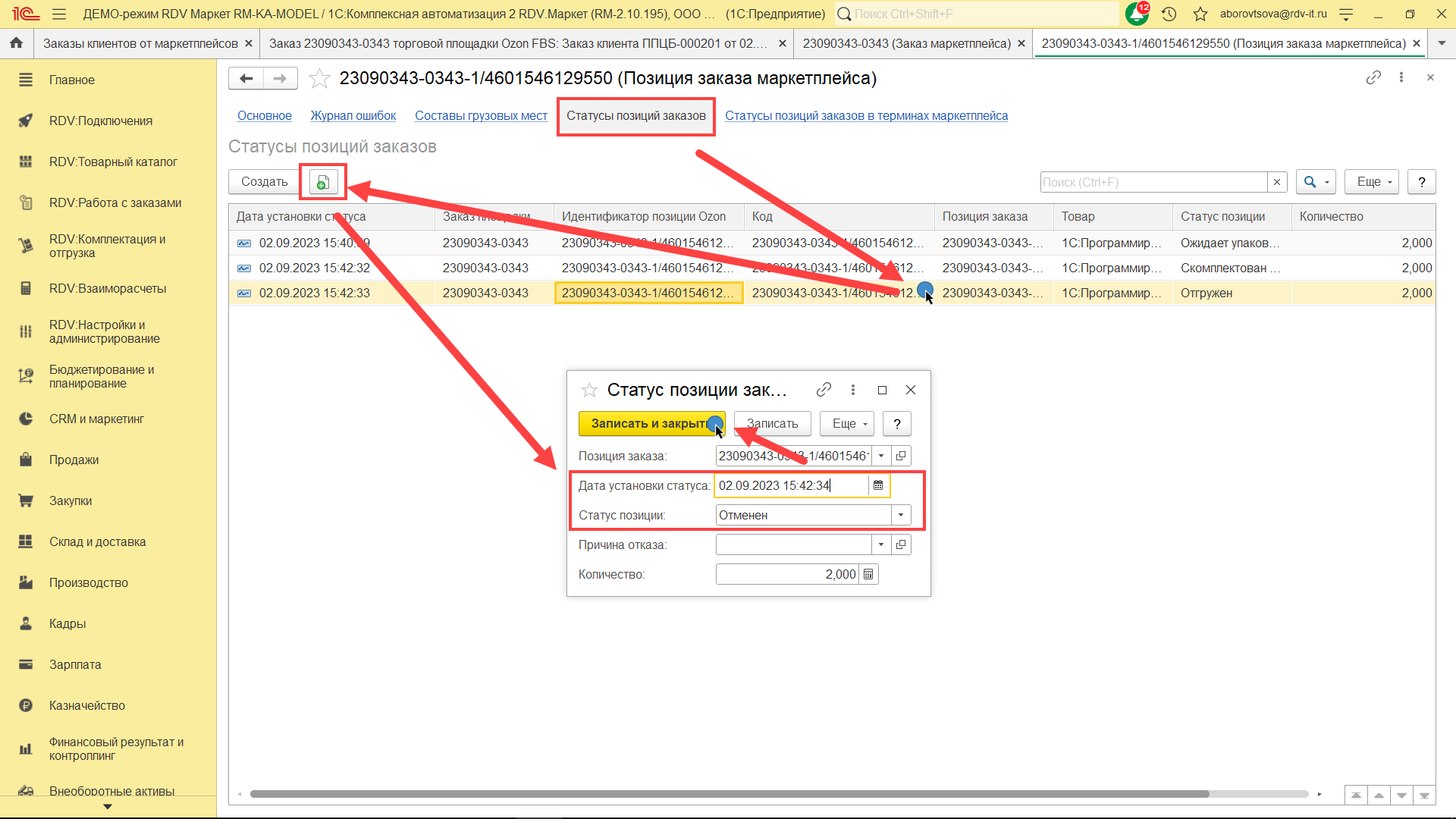Open calculator icon in Количество field

(868, 575)
